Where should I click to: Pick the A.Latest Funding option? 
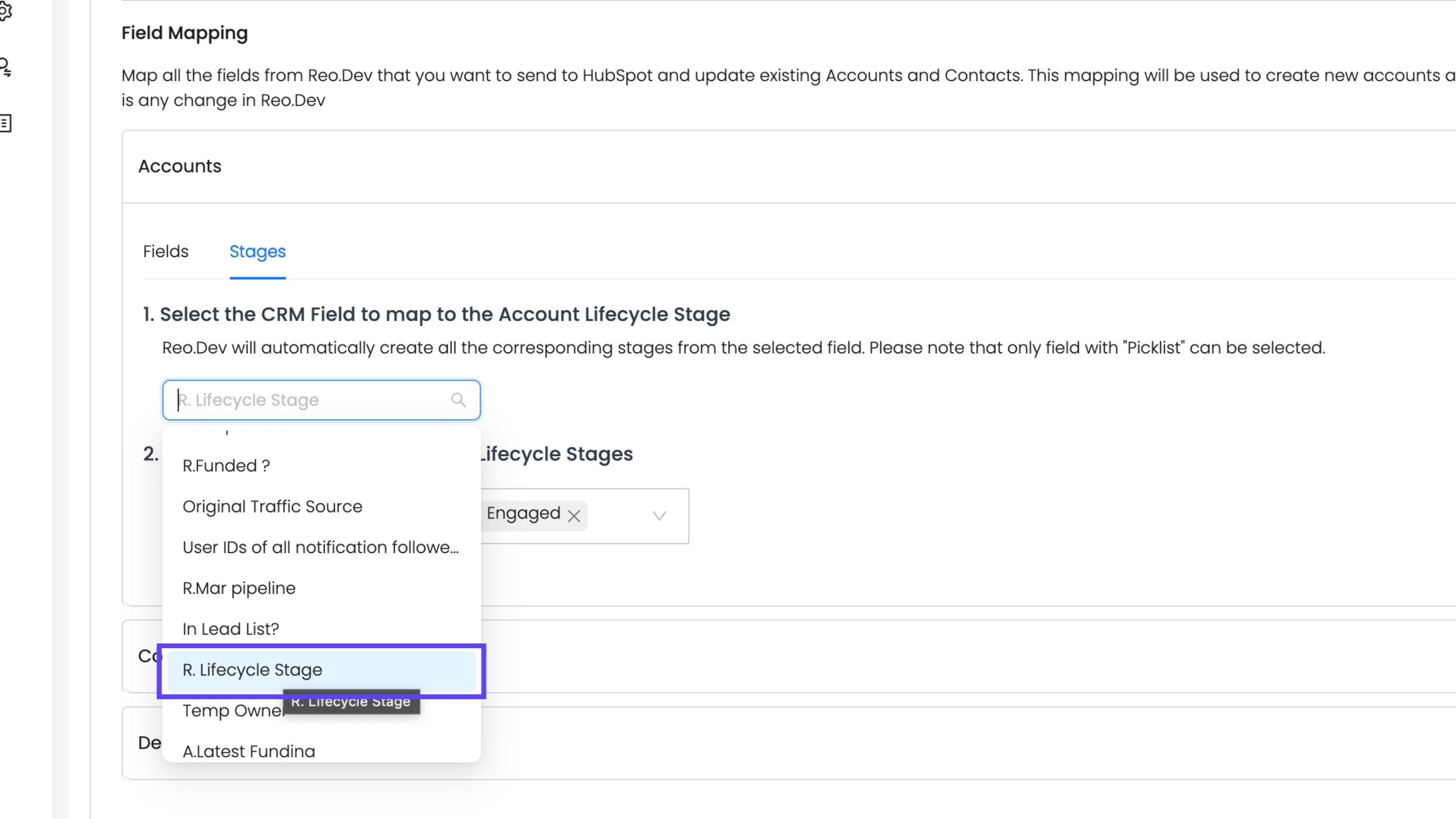tap(249, 751)
